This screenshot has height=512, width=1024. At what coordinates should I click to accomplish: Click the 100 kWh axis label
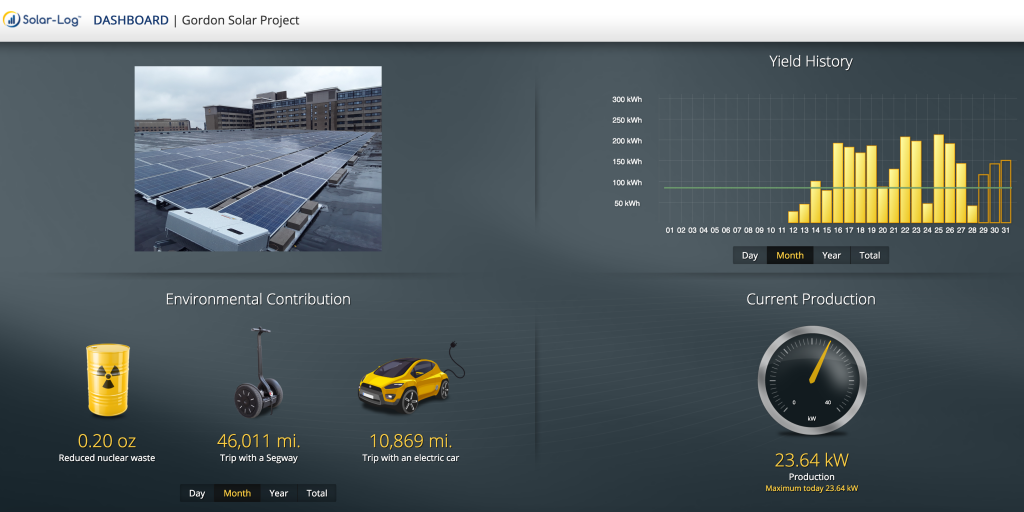tap(627, 182)
